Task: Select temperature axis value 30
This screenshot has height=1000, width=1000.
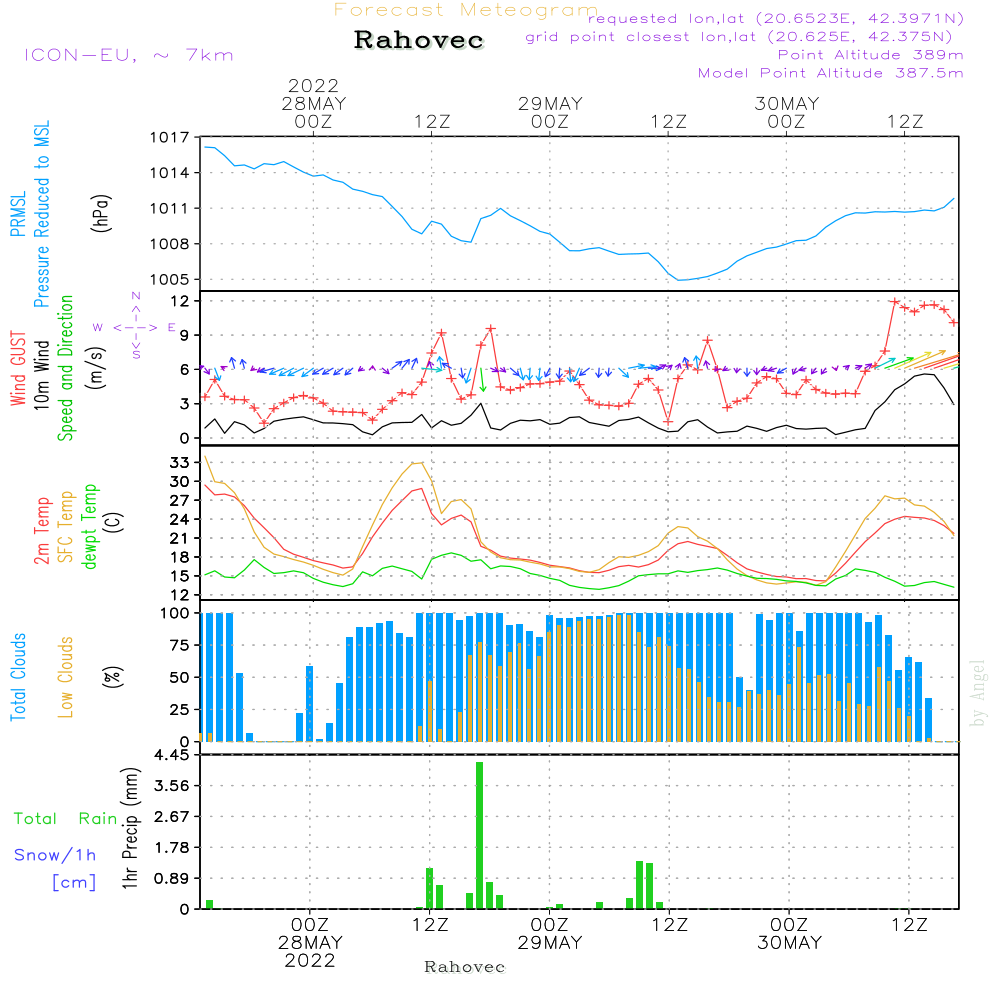Action: (x=180, y=482)
